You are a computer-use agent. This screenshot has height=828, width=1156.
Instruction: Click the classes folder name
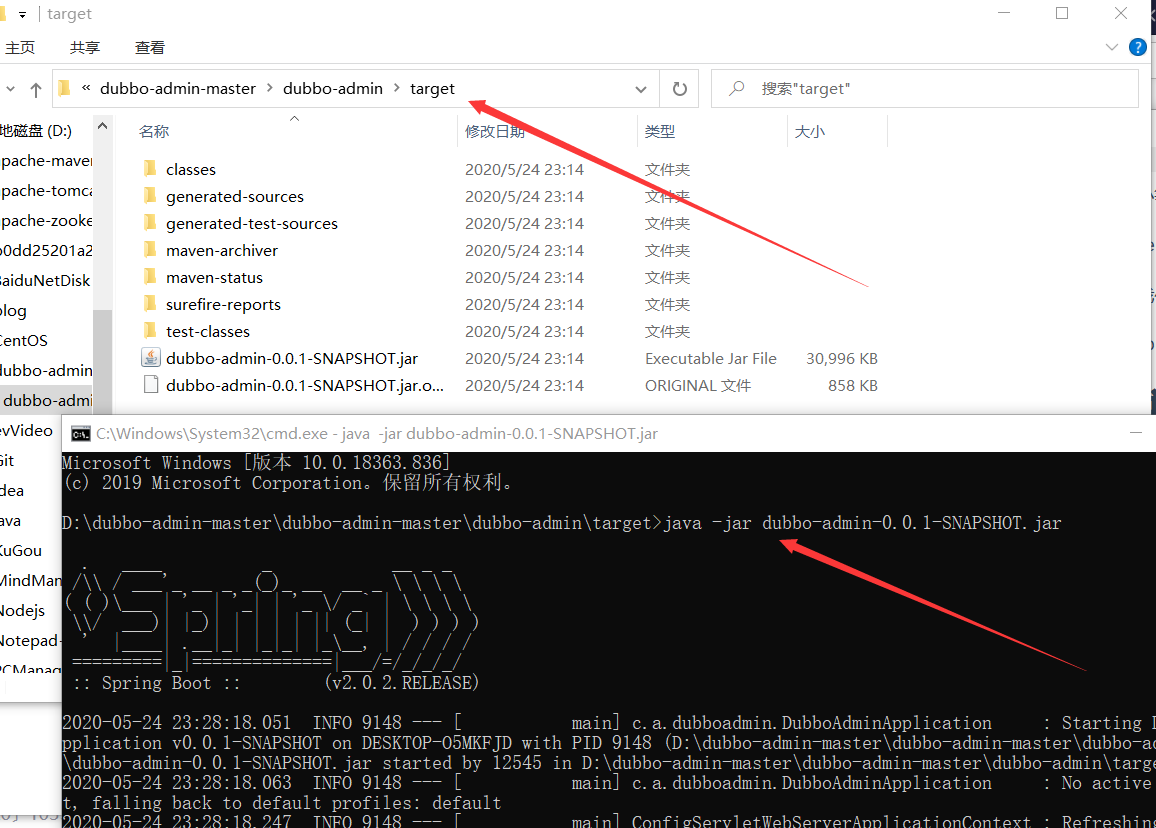tap(191, 170)
